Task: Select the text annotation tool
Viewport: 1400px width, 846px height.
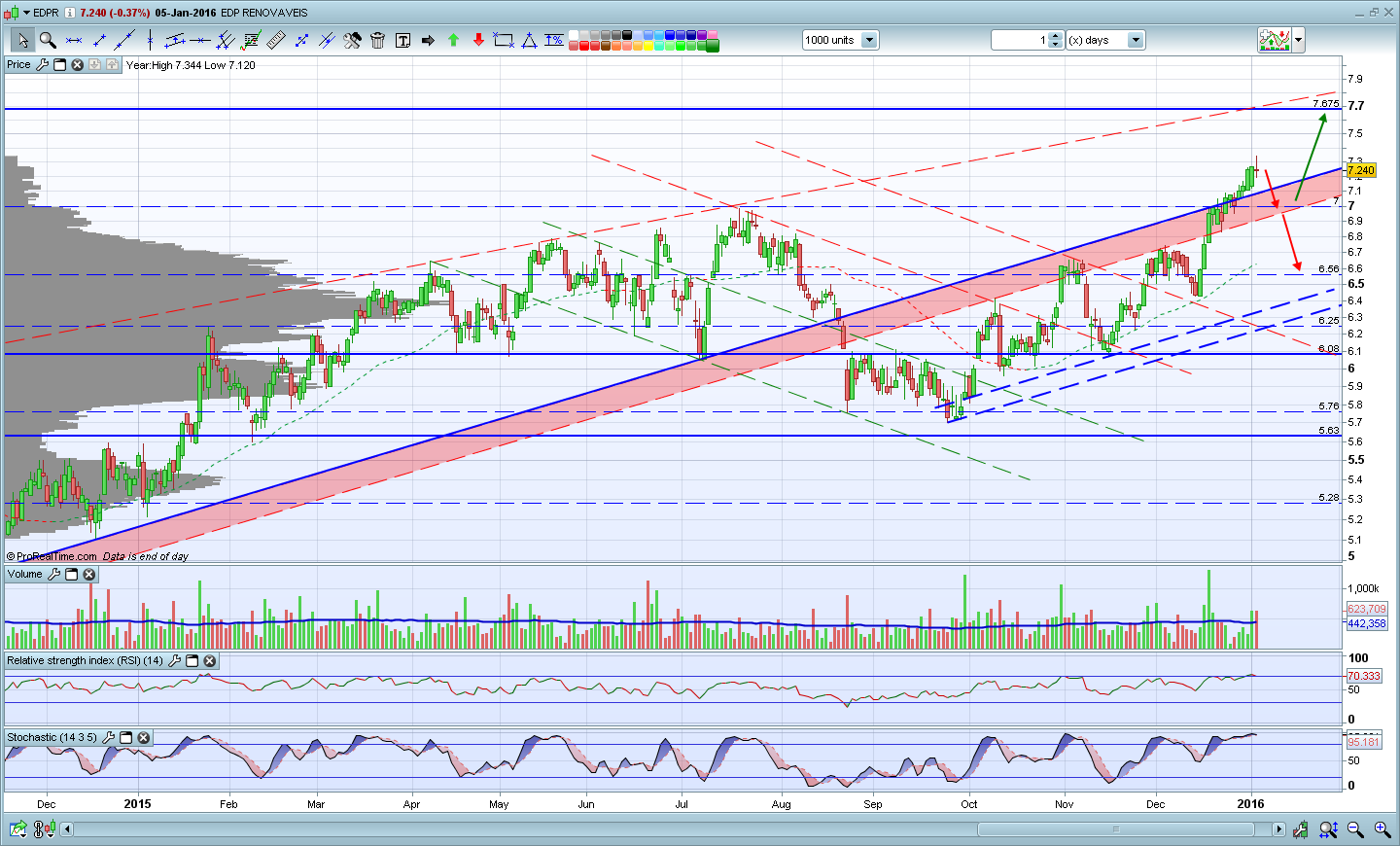Action: pyautogui.click(x=402, y=40)
